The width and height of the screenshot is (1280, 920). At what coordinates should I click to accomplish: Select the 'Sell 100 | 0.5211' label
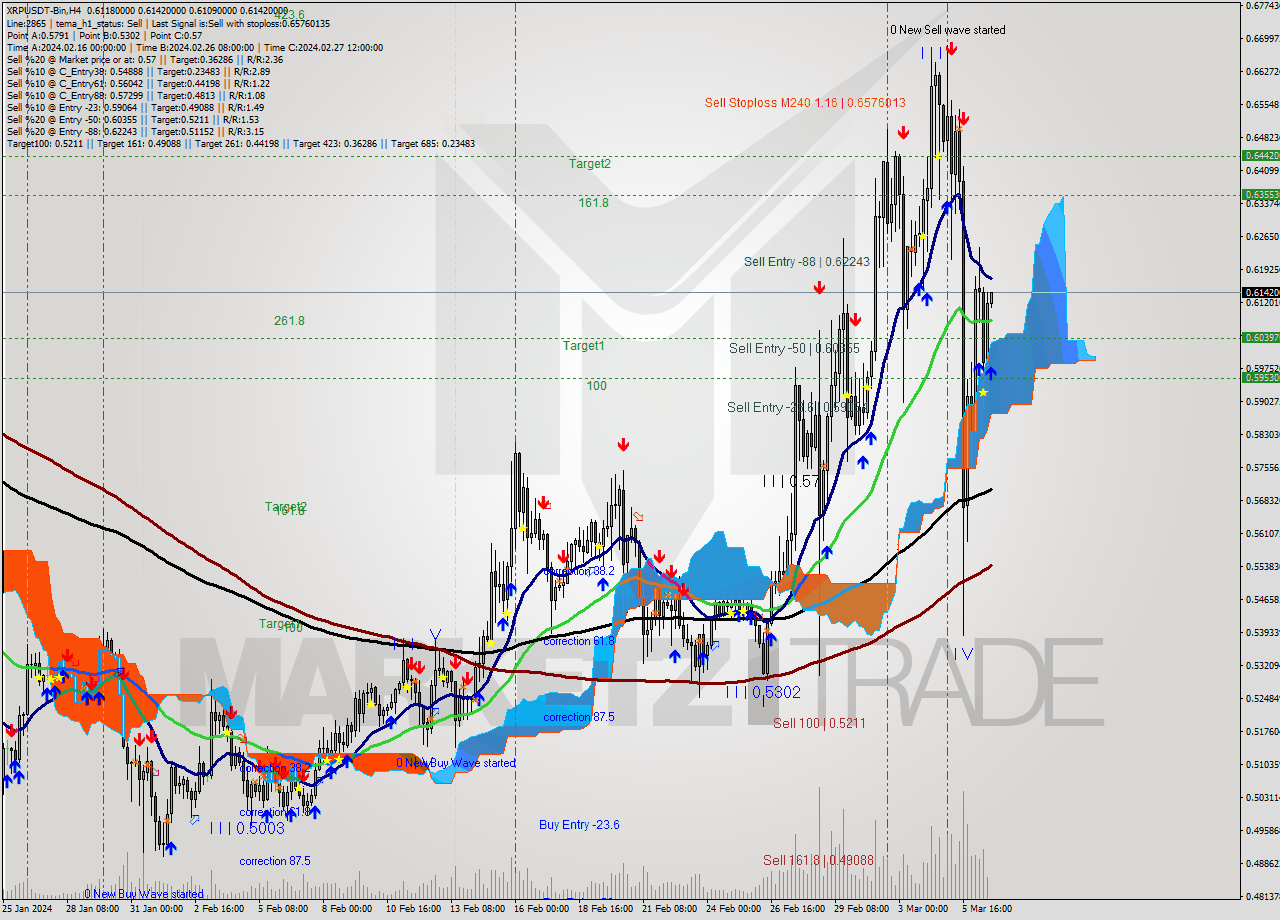click(819, 722)
